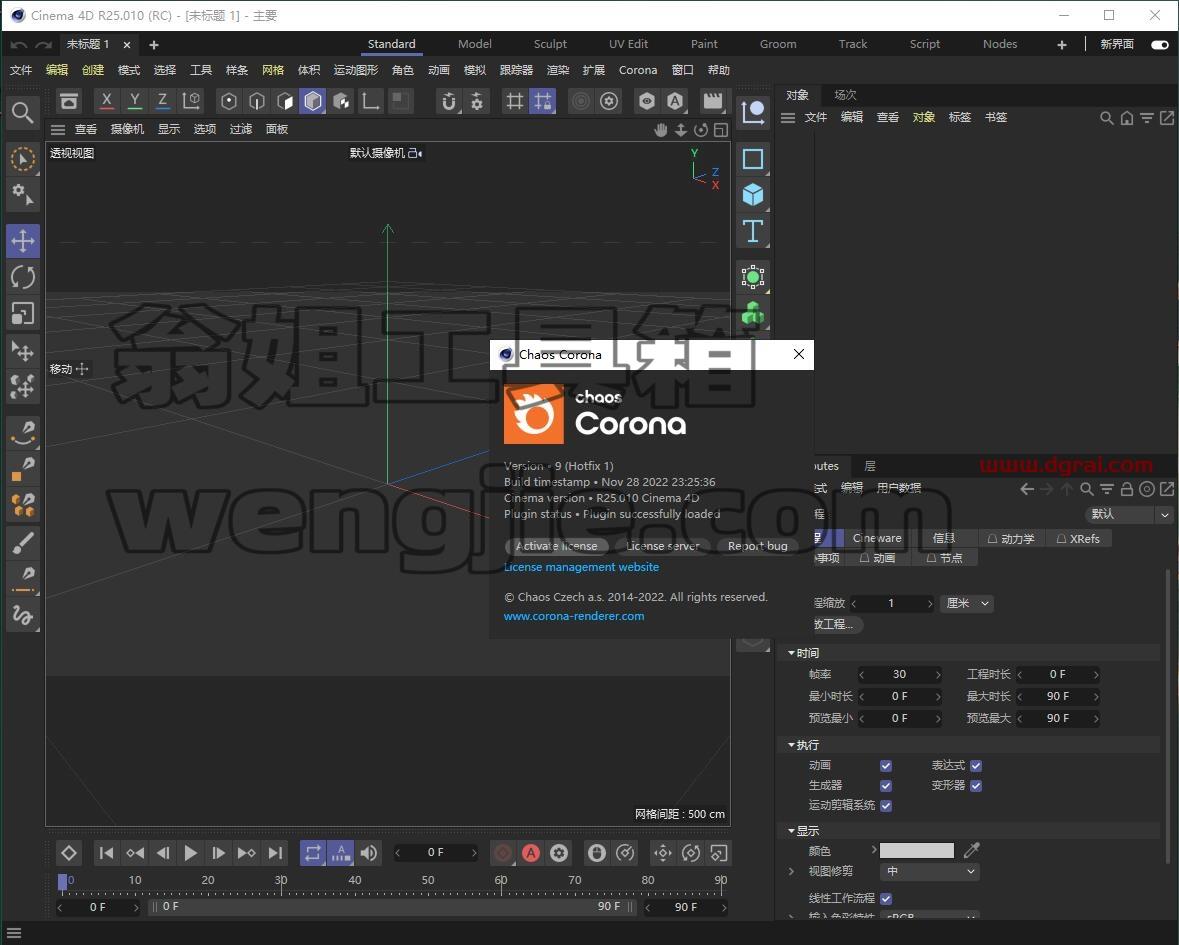This screenshot has width=1179, height=945.
Task: Open the 视图修剪 中 dropdown
Action: coord(929,871)
